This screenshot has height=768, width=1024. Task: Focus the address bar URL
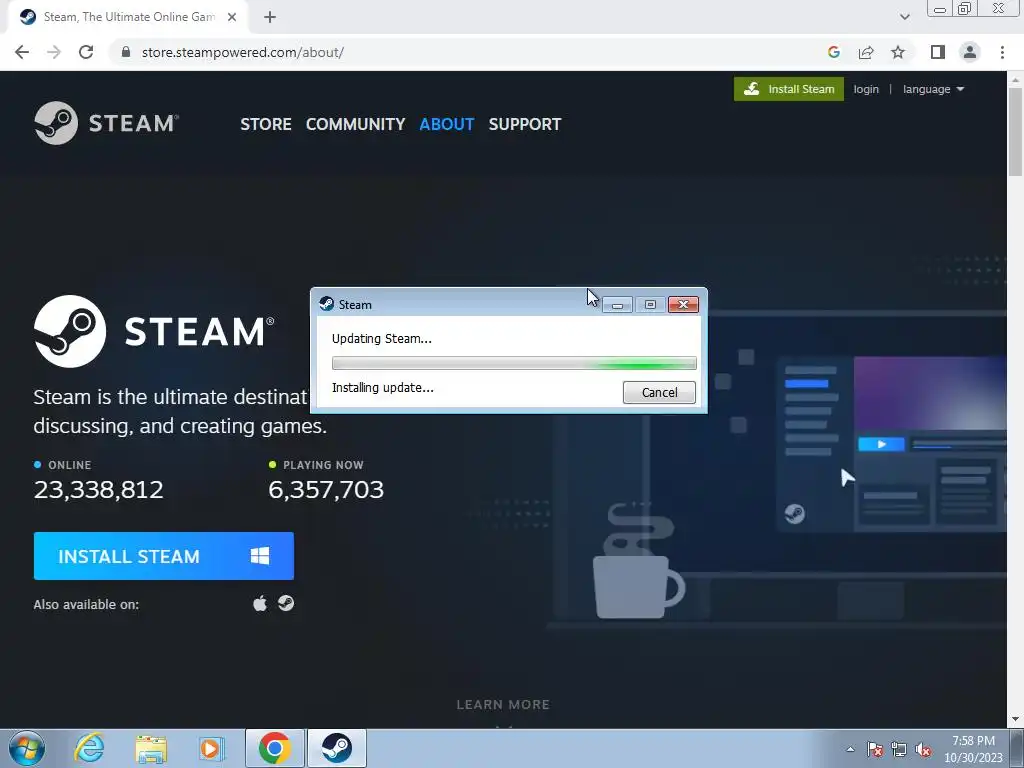click(242, 52)
